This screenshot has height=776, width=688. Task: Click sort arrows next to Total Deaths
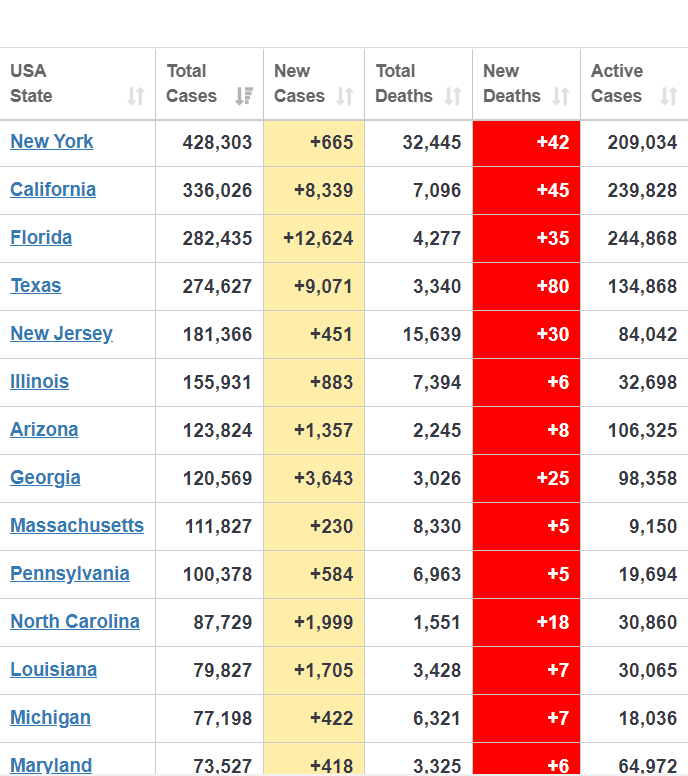453,96
